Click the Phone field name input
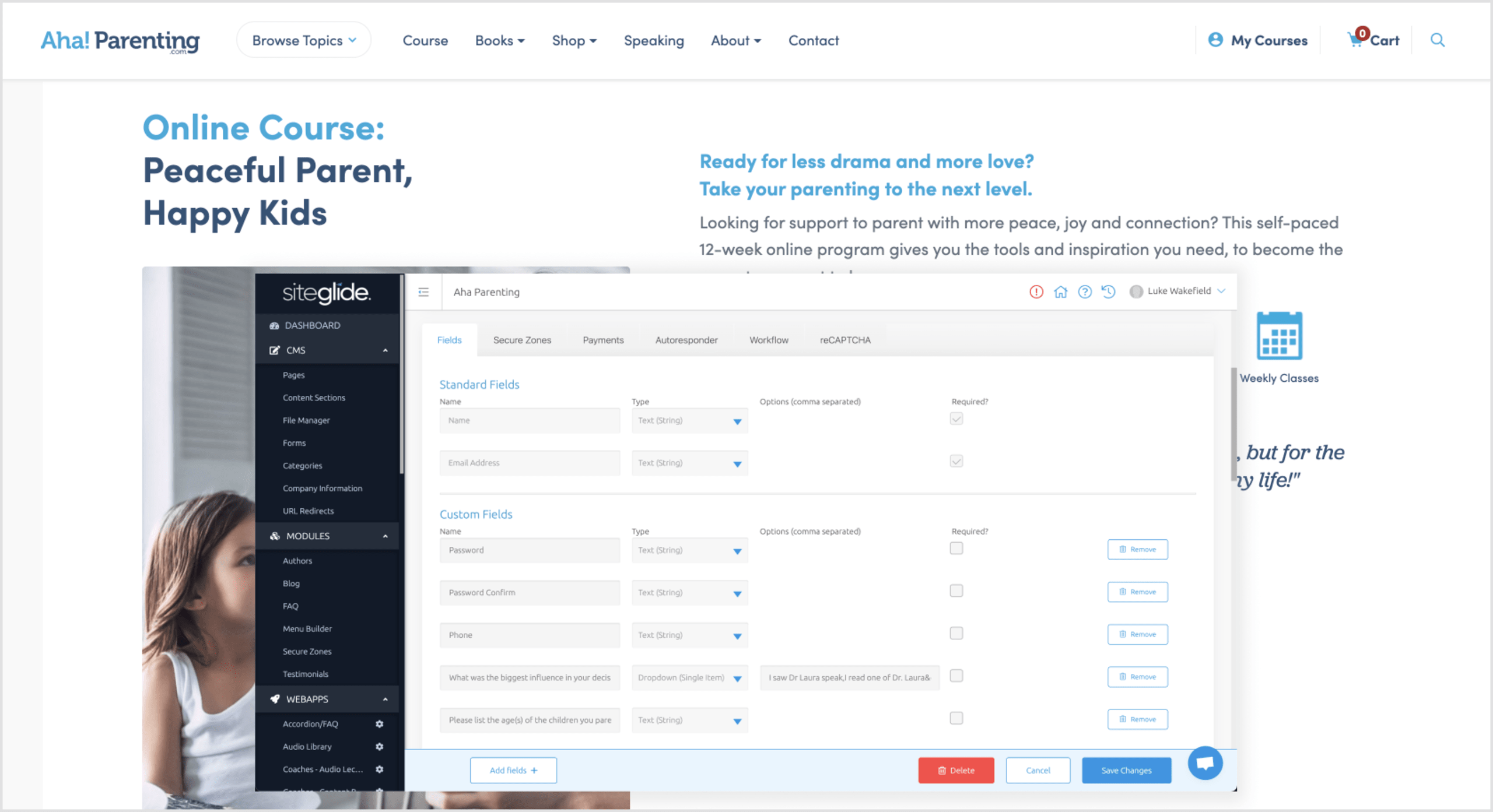 click(530, 635)
